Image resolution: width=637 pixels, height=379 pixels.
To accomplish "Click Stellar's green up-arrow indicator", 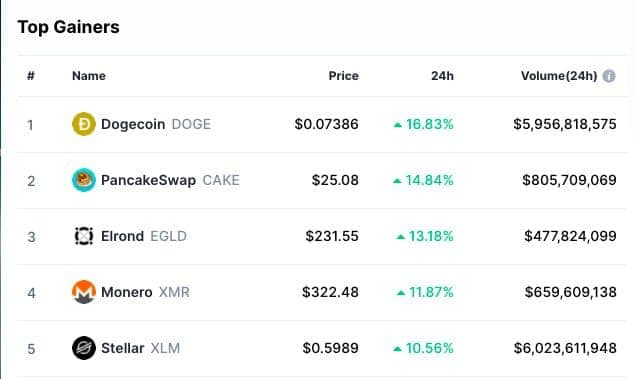I will 398,349.
